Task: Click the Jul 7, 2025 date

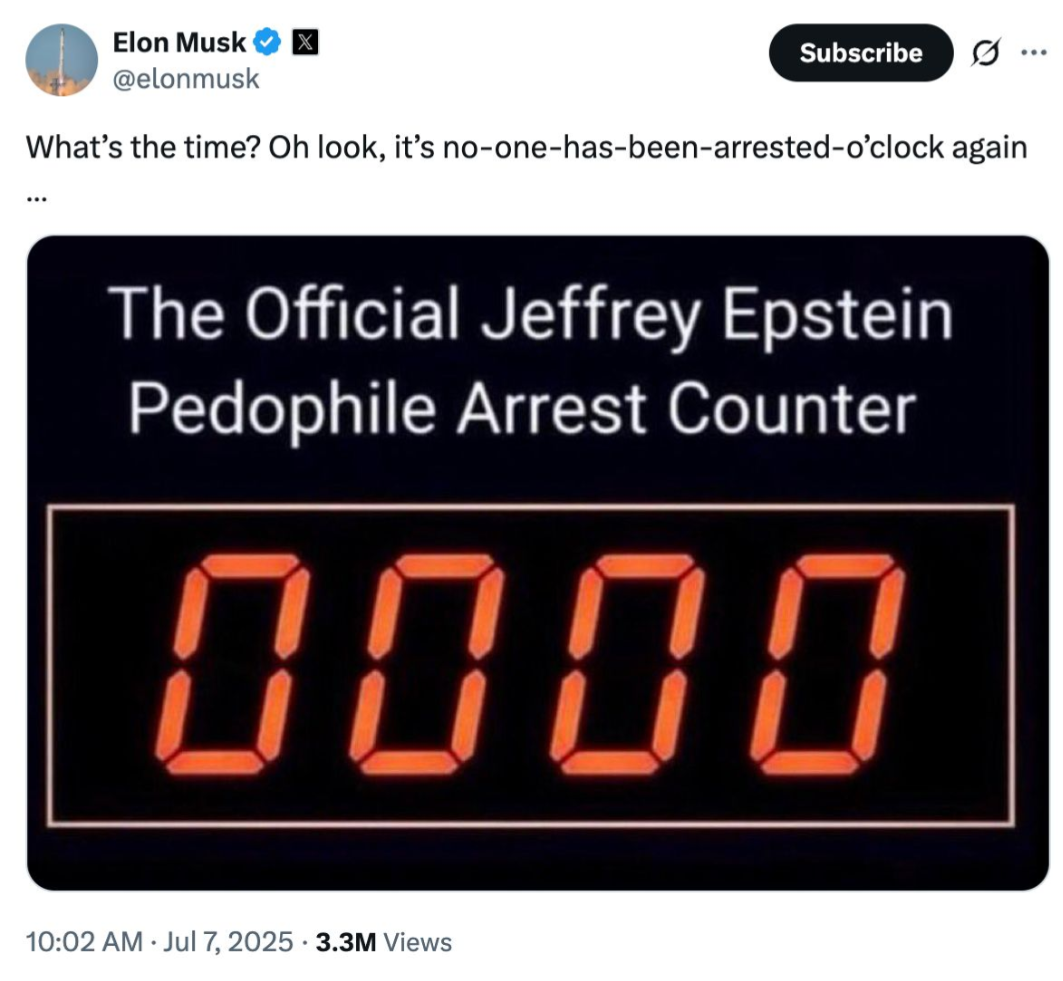Action: (230, 942)
